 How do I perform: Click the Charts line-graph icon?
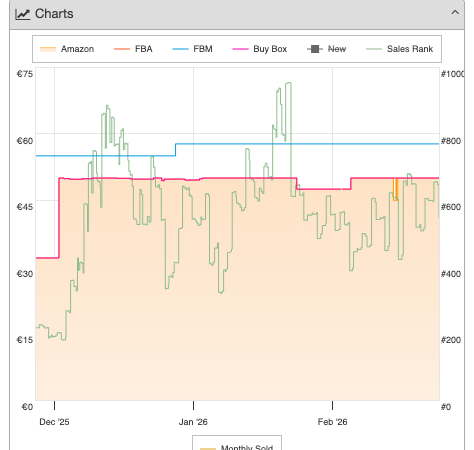coord(23,14)
